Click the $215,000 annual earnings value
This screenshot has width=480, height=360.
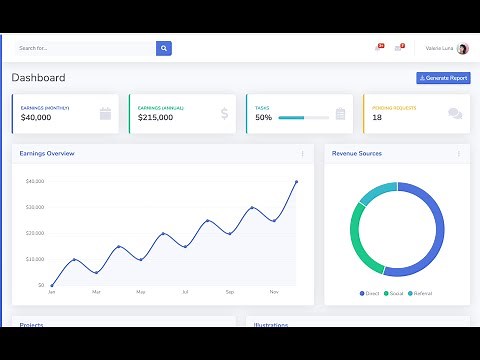point(155,117)
